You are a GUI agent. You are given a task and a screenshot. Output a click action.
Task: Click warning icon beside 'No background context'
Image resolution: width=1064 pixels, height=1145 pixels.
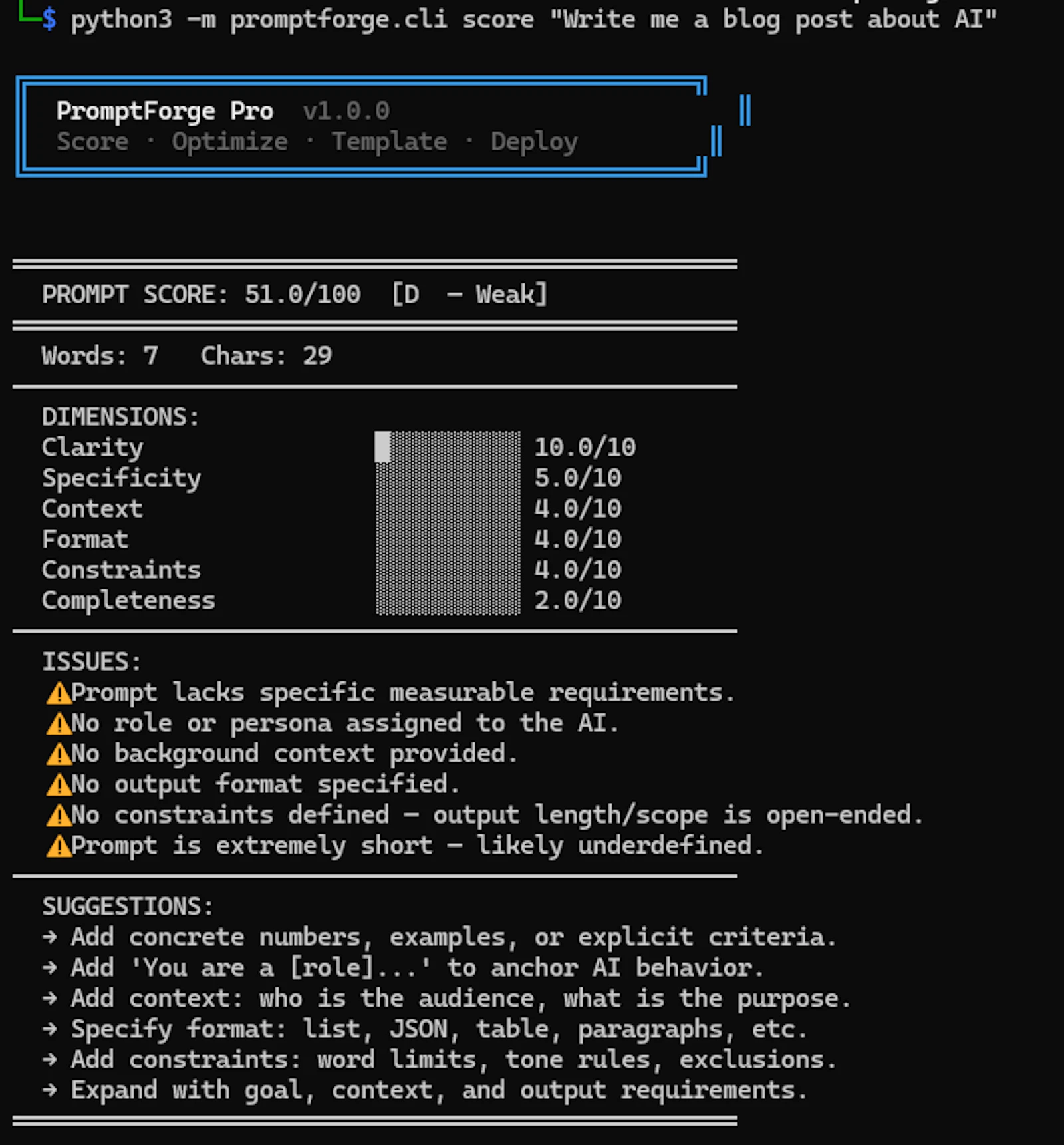point(59,754)
